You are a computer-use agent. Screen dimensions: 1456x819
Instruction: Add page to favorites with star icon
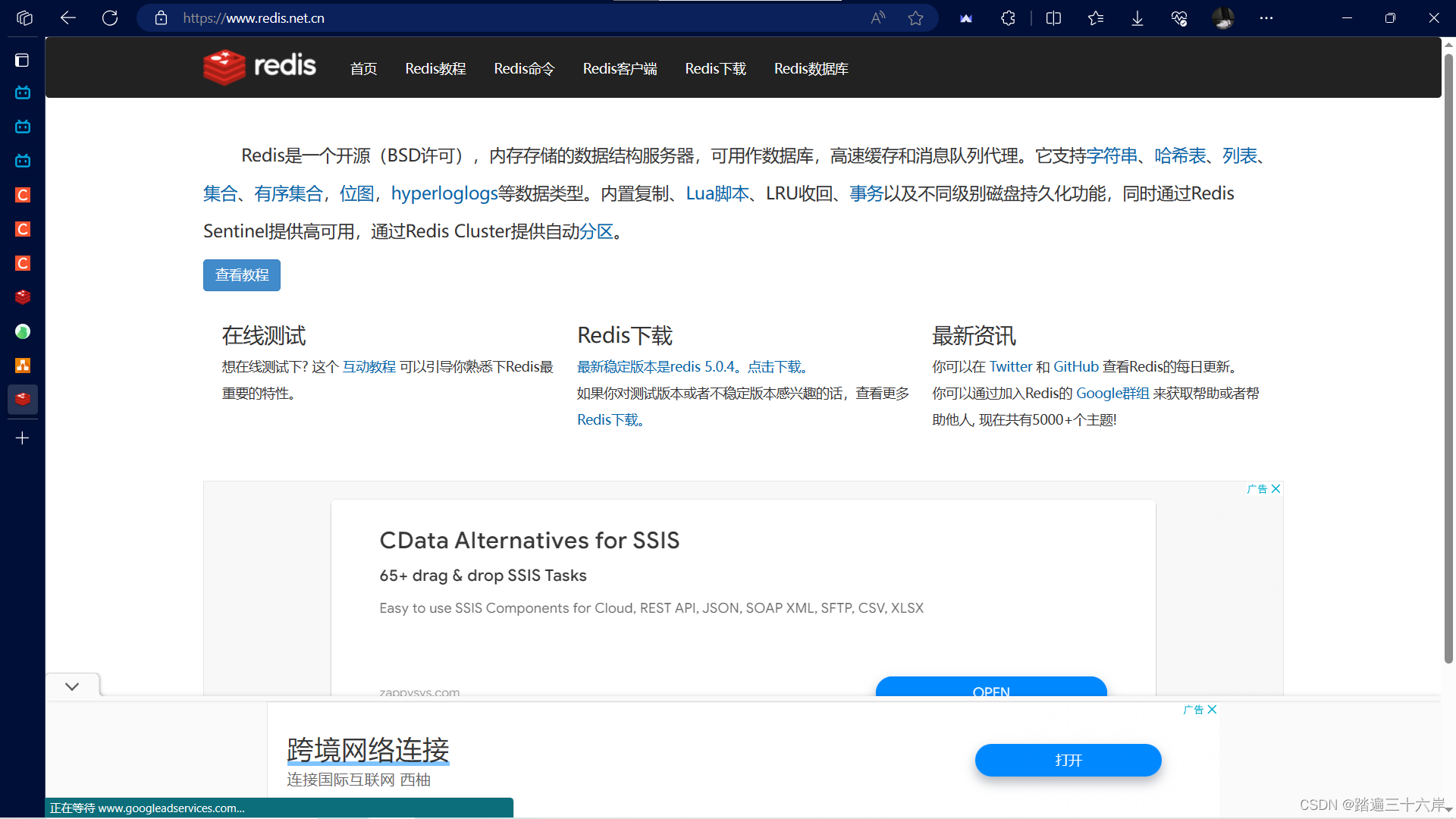click(x=916, y=18)
